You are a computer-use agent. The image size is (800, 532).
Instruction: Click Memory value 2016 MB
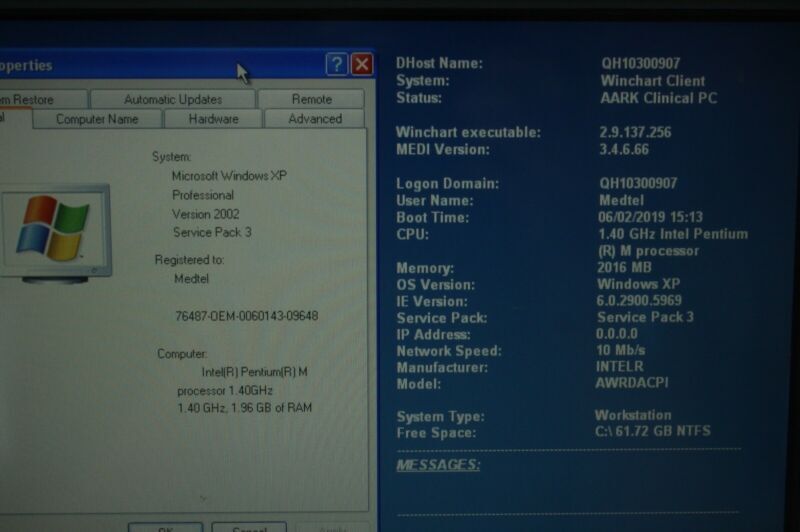click(624, 267)
